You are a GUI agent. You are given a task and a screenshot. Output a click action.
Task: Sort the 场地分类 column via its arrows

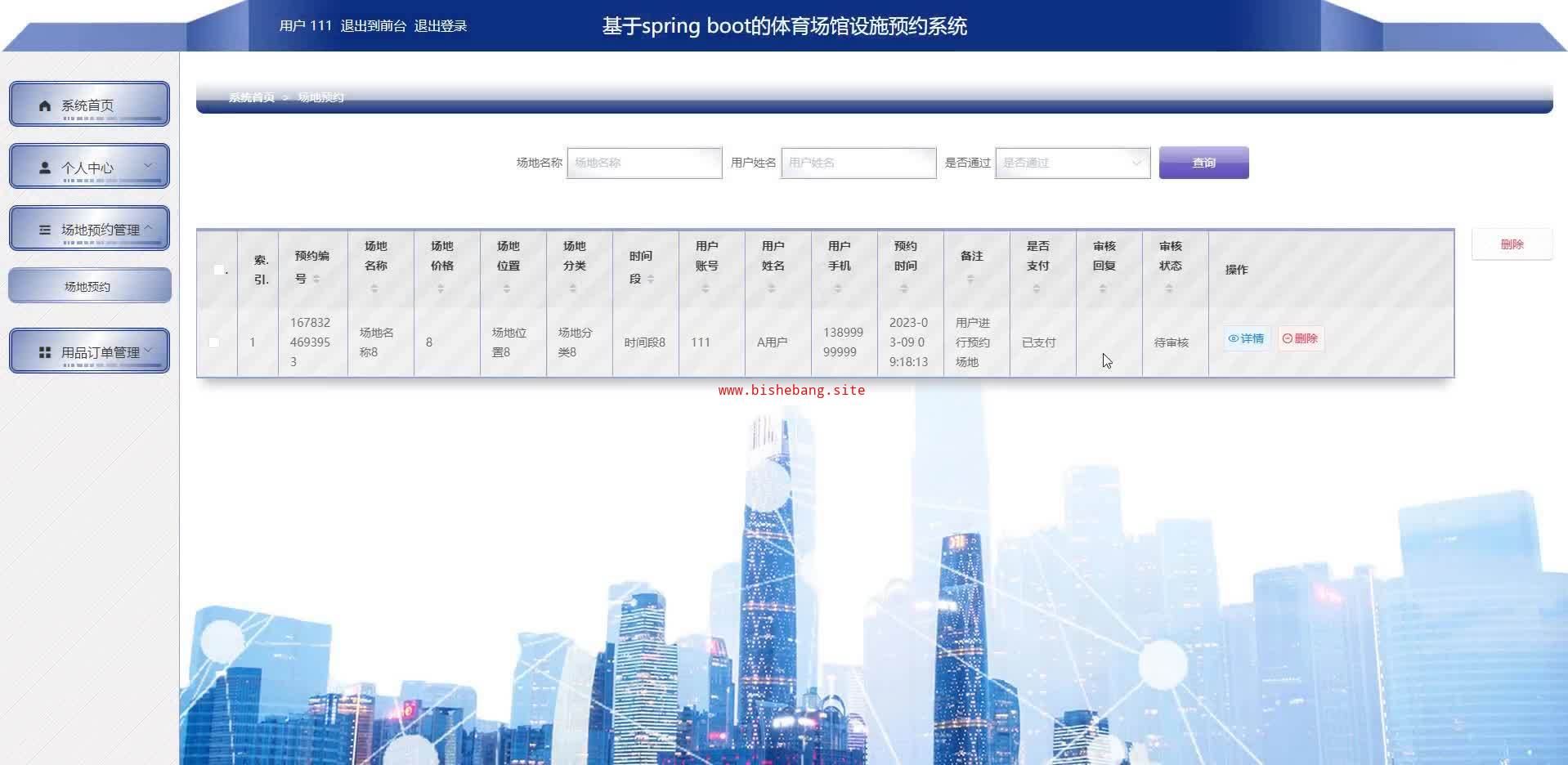point(573,289)
